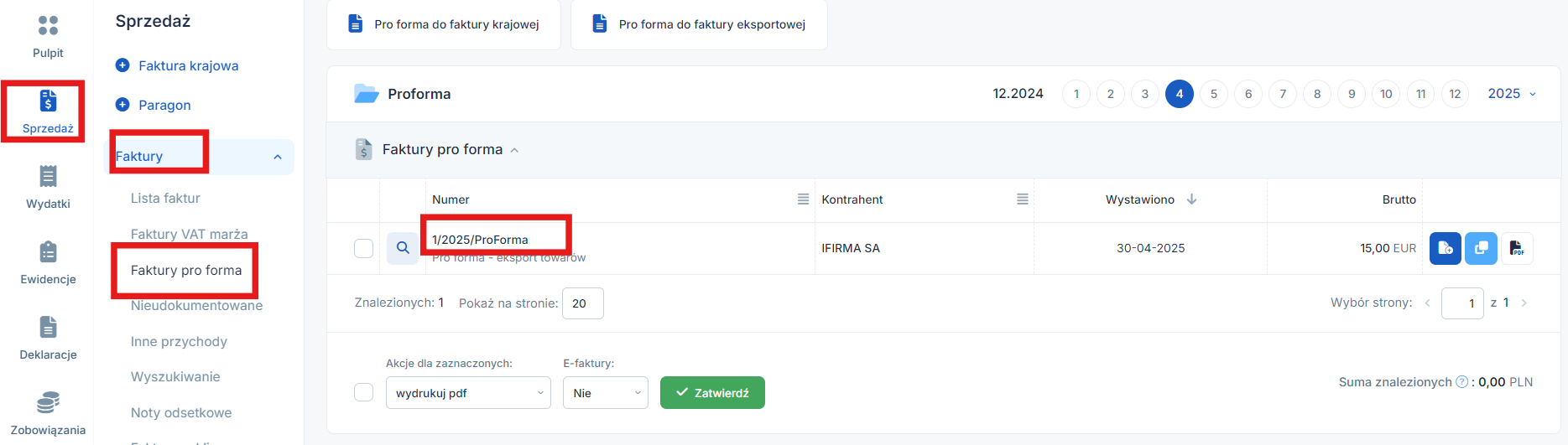1568x445 pixels.
Task: Open the Lista faktur menu item
Action: click(x=165, y=199)
